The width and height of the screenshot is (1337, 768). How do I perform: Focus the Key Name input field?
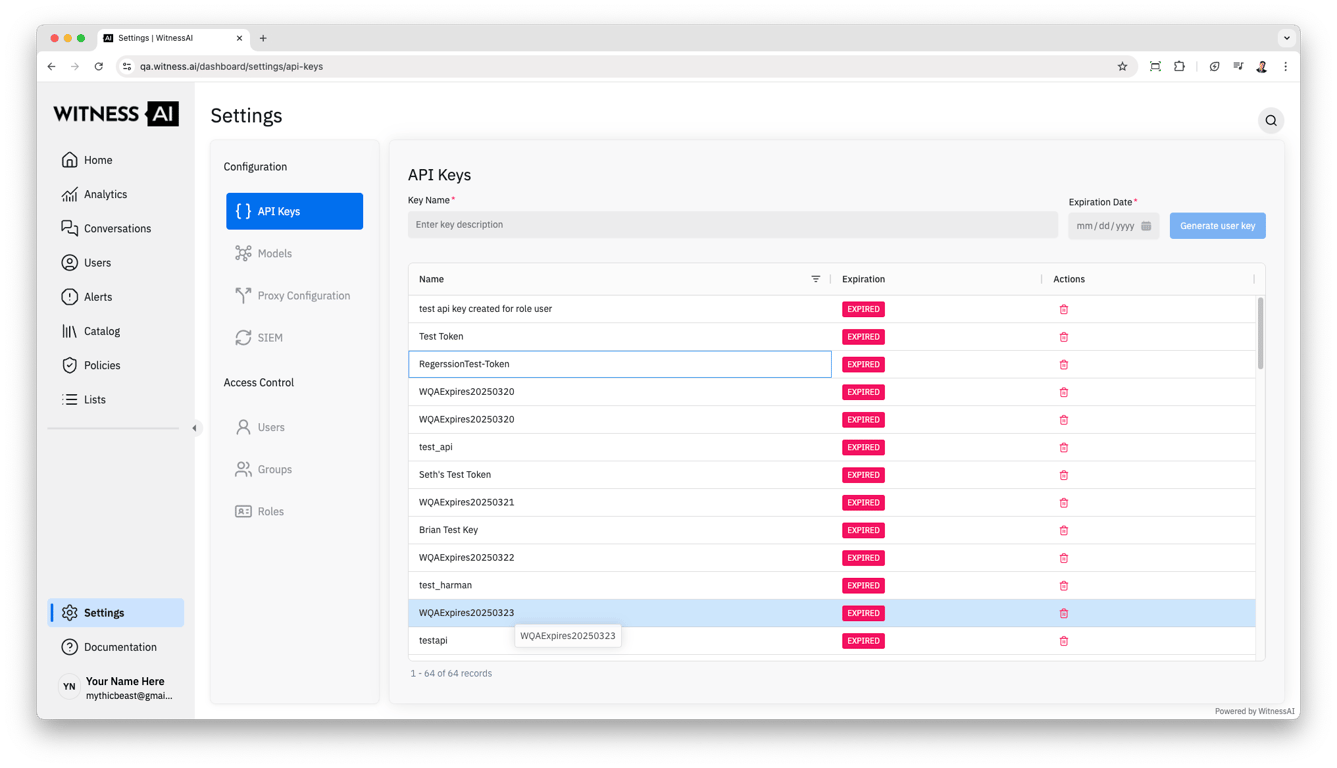(x=732, y=225)
